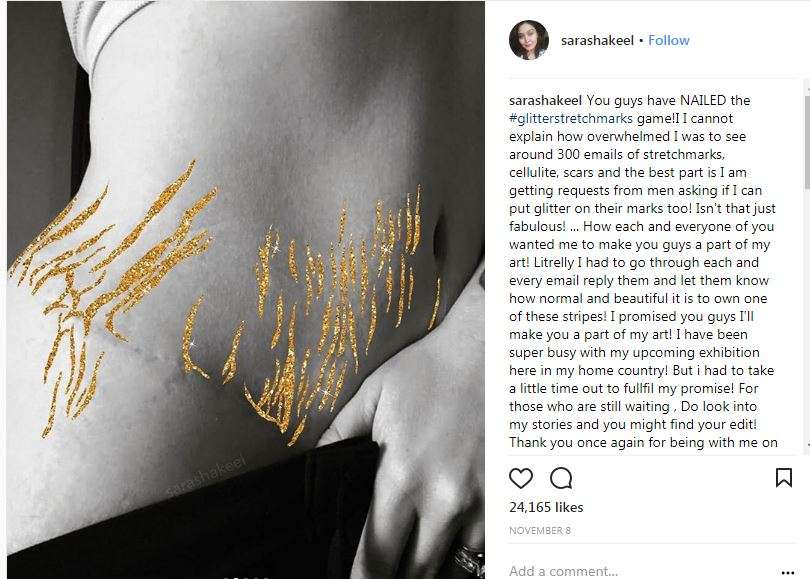Click the caption paragraph text

(x=643, y=271)
